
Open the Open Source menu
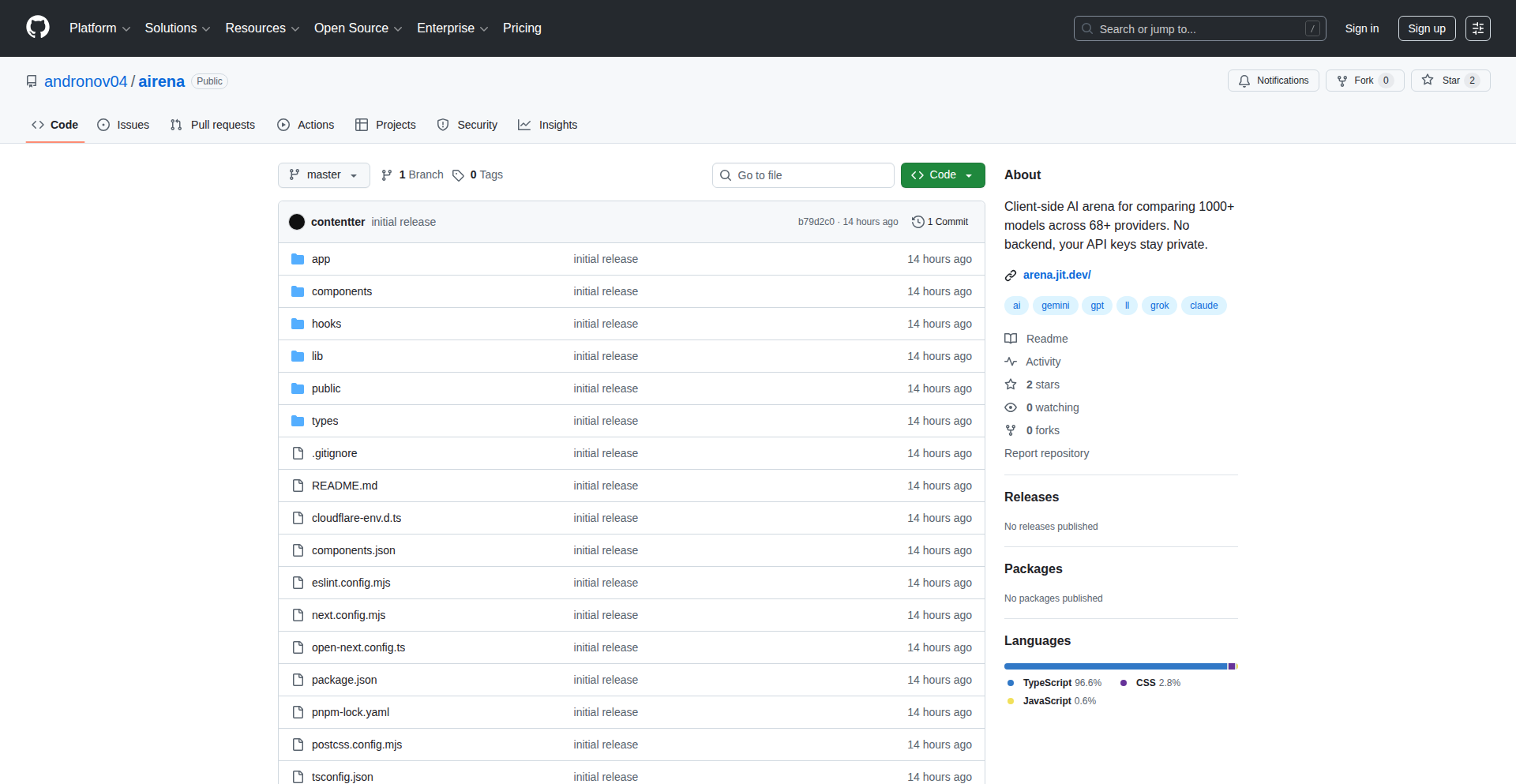tap(358, 28)
